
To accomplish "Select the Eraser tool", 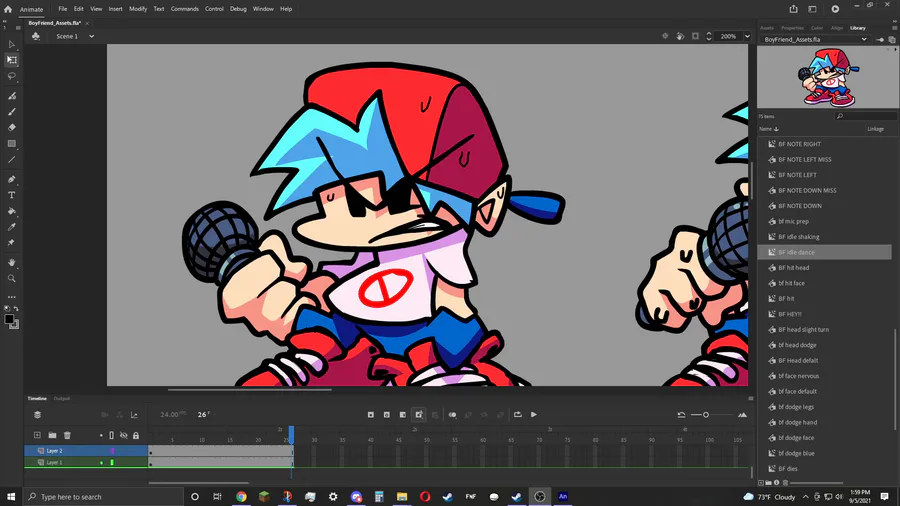I will click(11, 127).
